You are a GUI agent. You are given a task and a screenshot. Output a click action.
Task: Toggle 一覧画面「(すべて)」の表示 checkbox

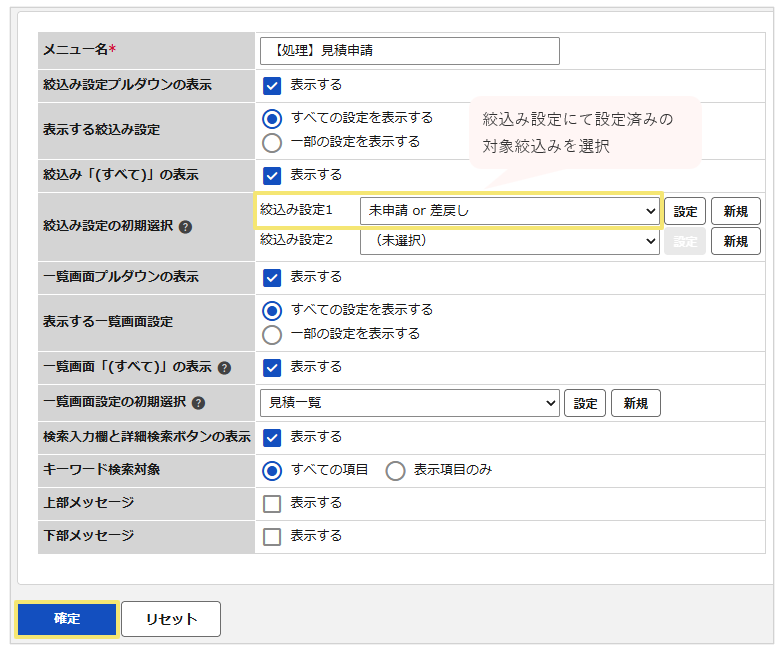pyautogui.click(x=272, y=368)
